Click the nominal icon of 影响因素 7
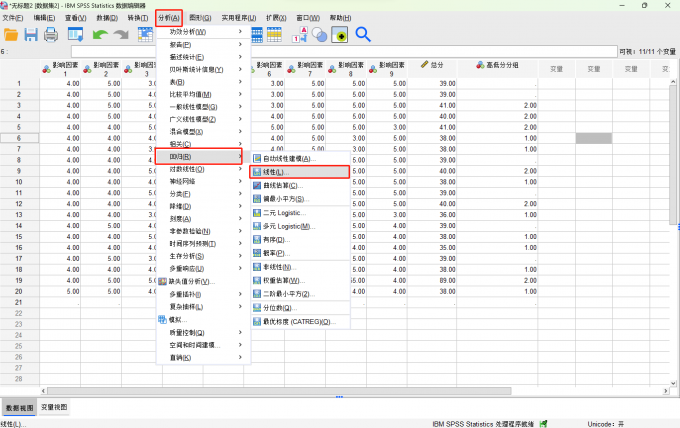The height and width of the screenshot is (428, 680). (x=291, y=69)
